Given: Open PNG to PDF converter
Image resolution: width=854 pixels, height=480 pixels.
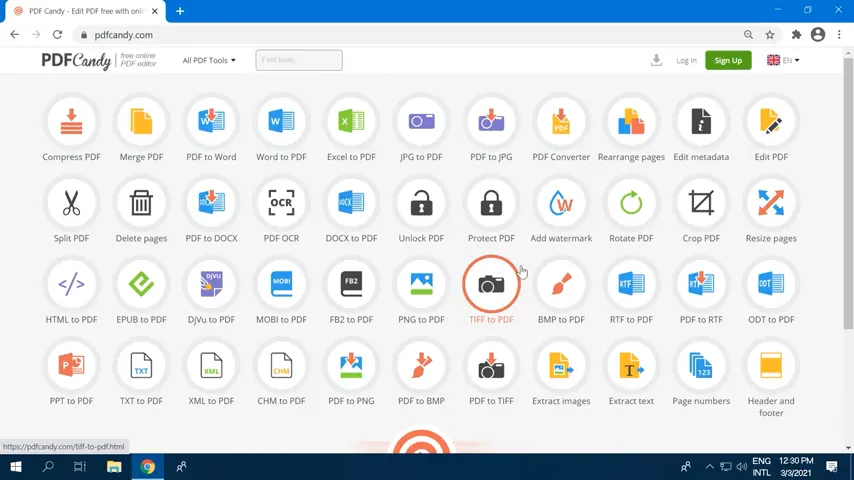Looking at the screenshot, I should 421,284.
